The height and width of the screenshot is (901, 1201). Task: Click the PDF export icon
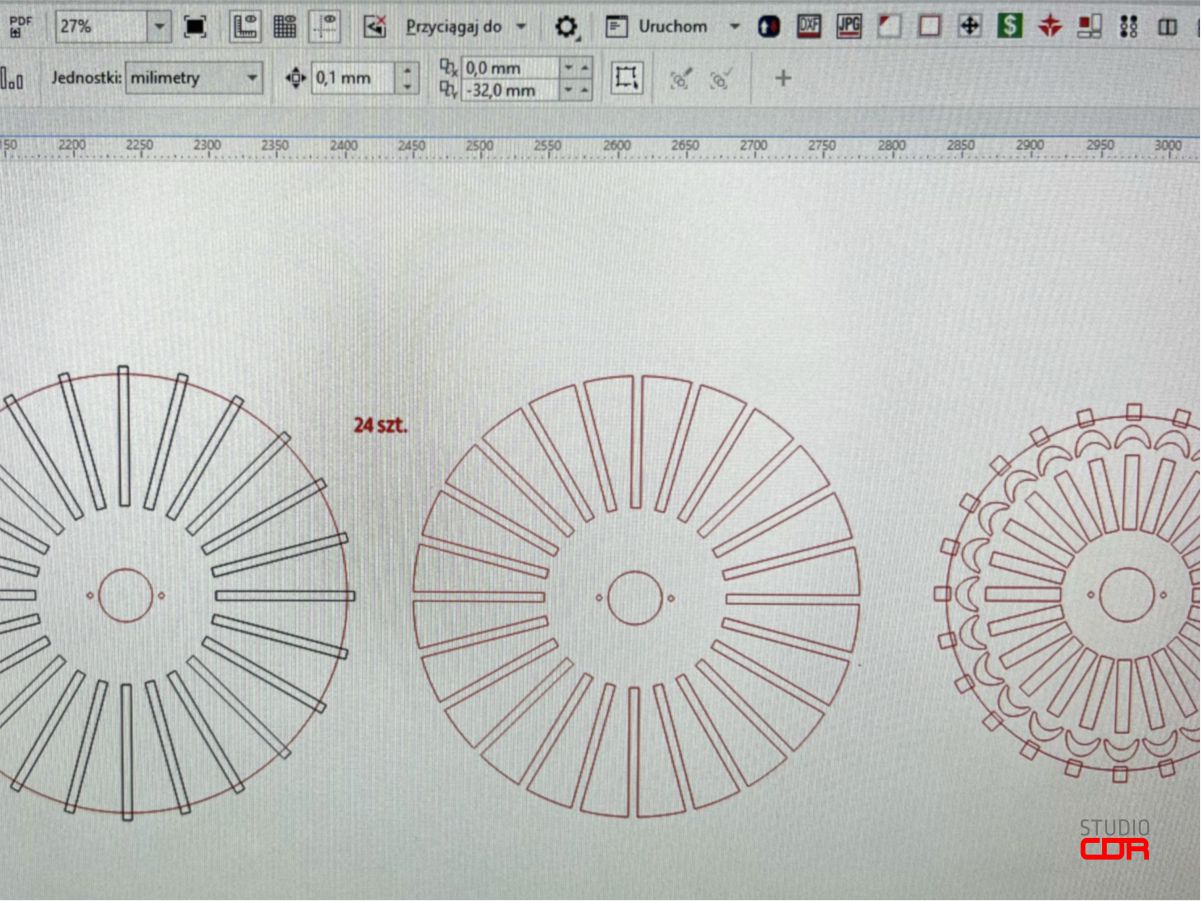click(x=21, y=26)
